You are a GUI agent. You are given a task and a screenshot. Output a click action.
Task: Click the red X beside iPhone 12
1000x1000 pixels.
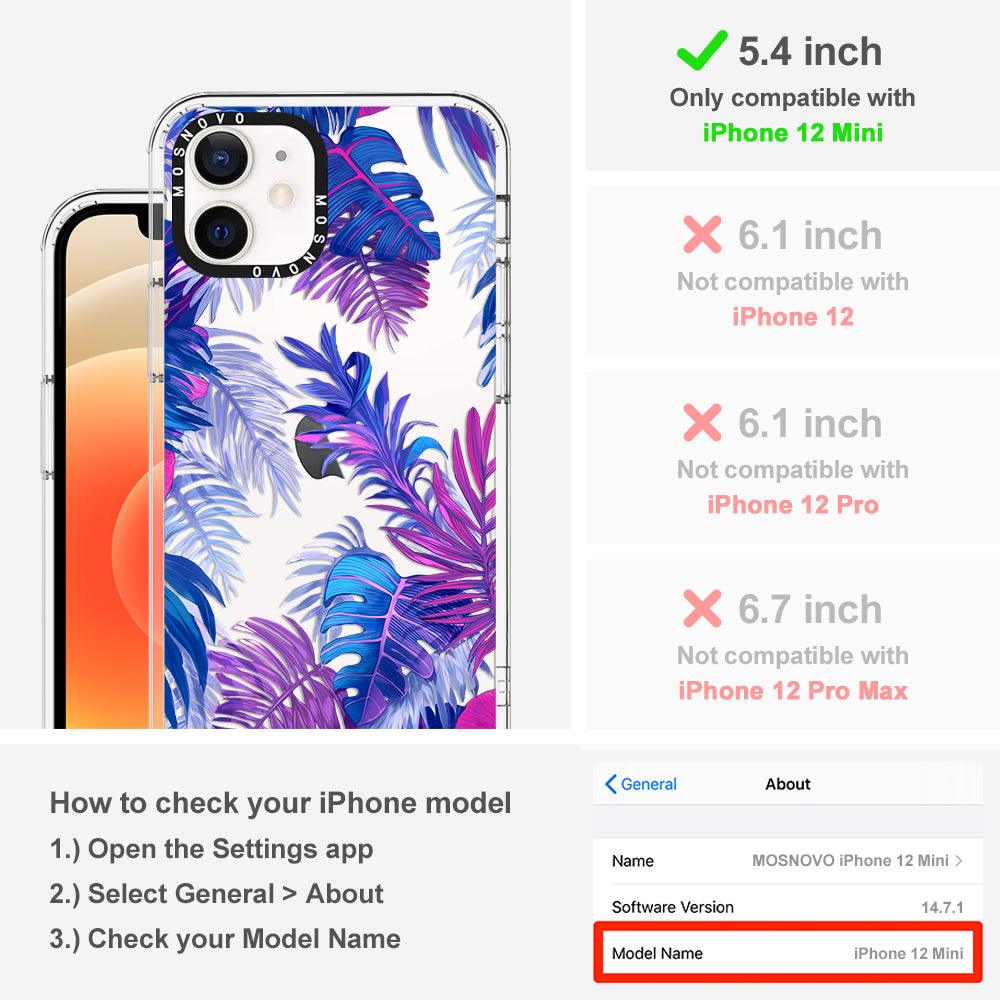[702, 234]
